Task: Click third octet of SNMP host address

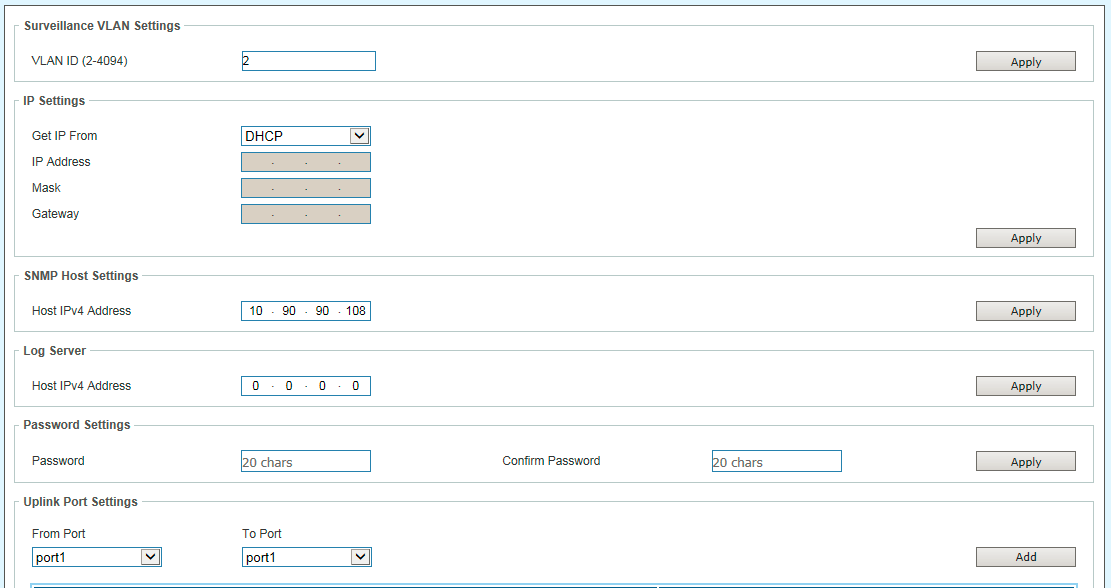Action: coord(322,311)
